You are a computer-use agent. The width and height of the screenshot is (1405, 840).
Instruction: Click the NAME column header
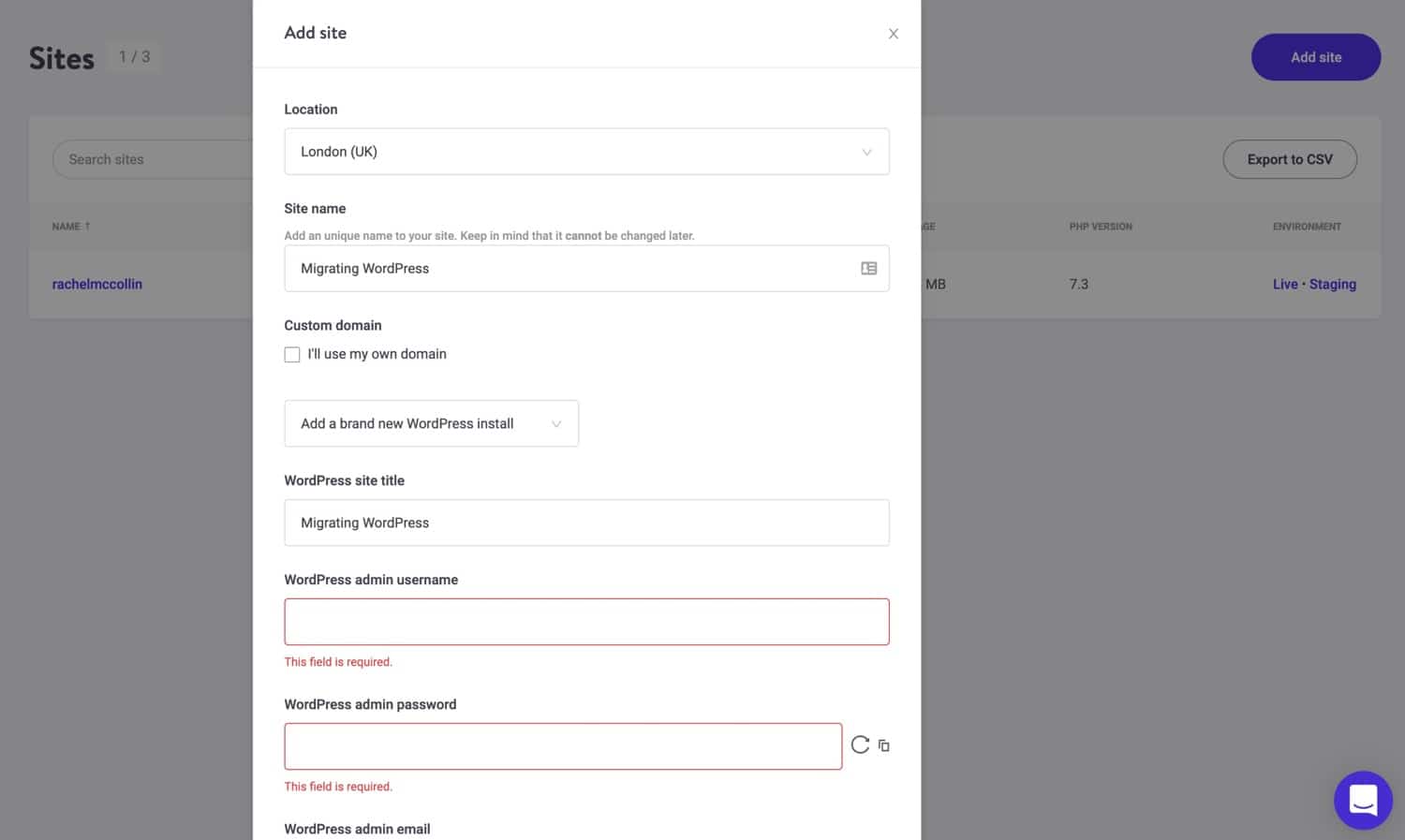coord(69,226)
